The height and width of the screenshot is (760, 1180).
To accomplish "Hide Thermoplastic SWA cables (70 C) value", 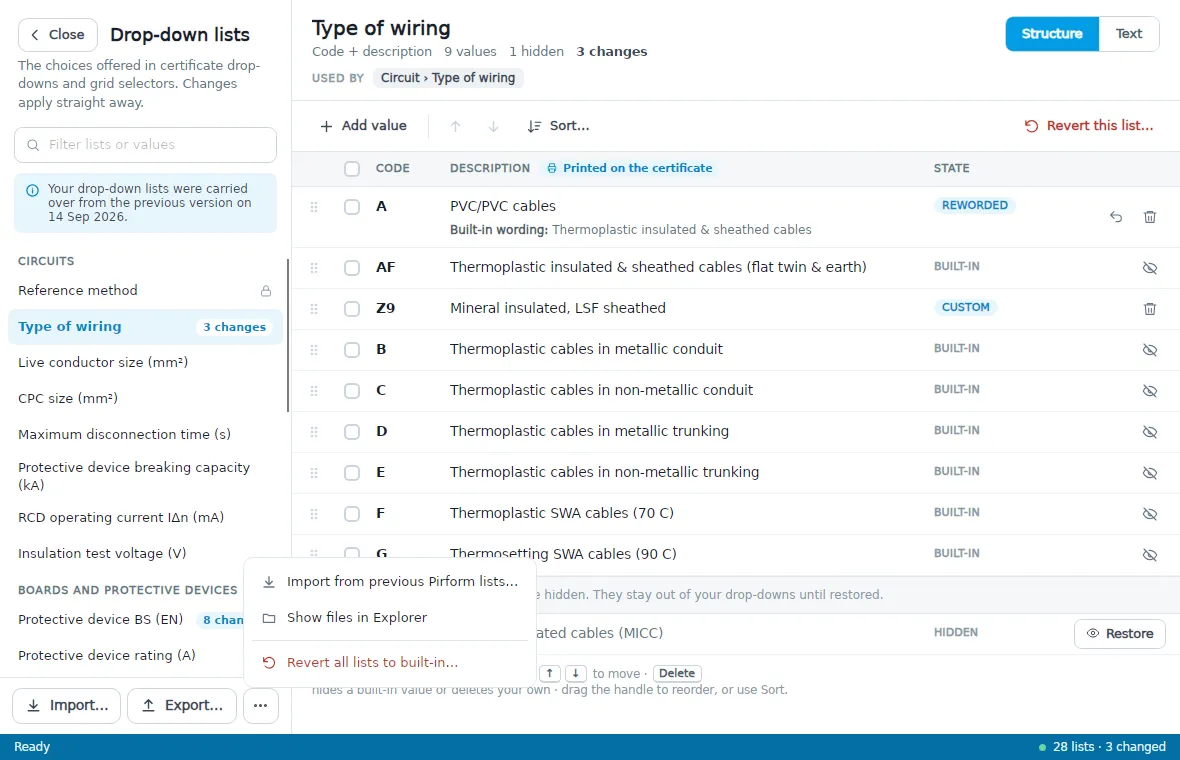I will click(1149, 514).
